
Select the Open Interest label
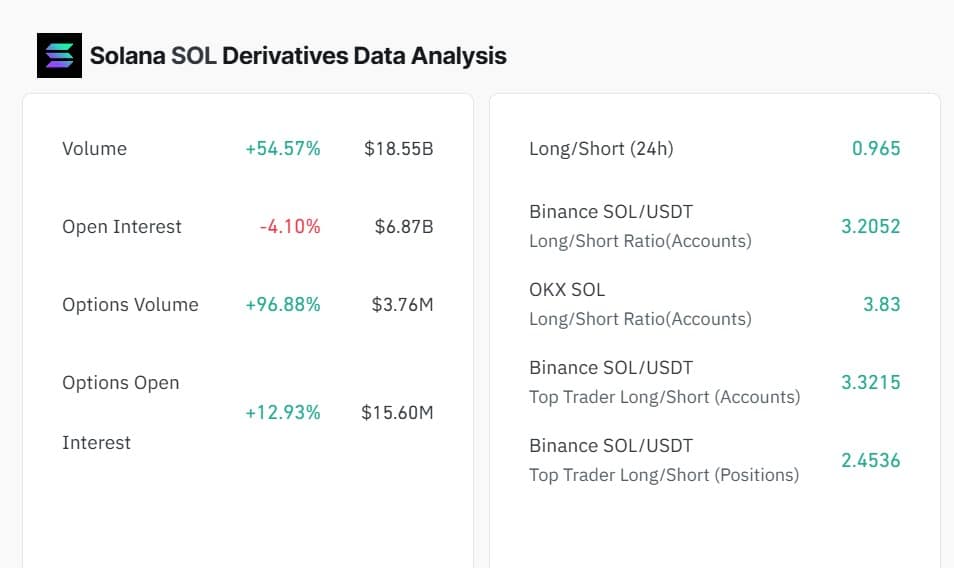(x=122, y=227)
